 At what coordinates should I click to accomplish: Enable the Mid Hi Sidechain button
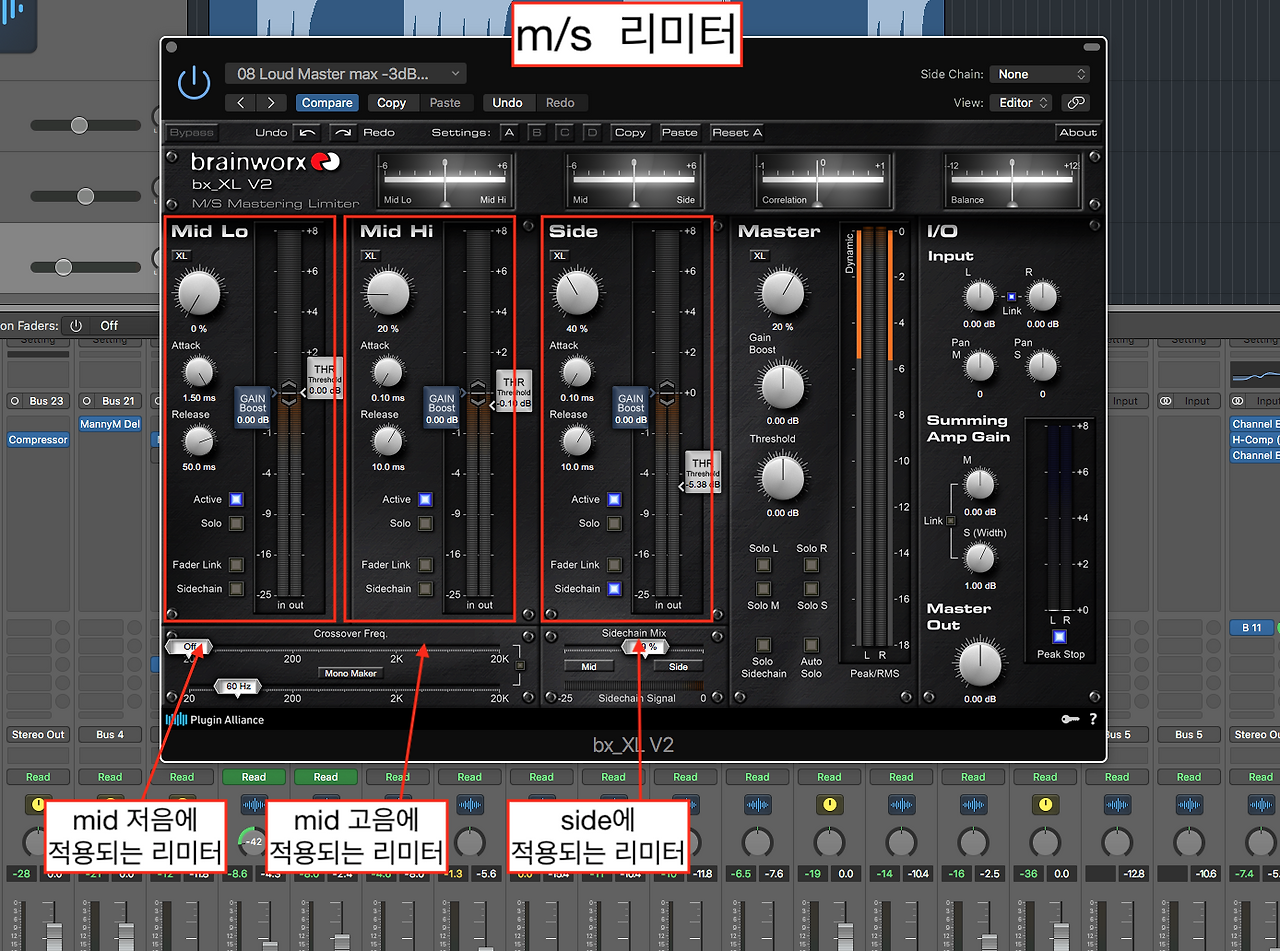pos(425,589)
